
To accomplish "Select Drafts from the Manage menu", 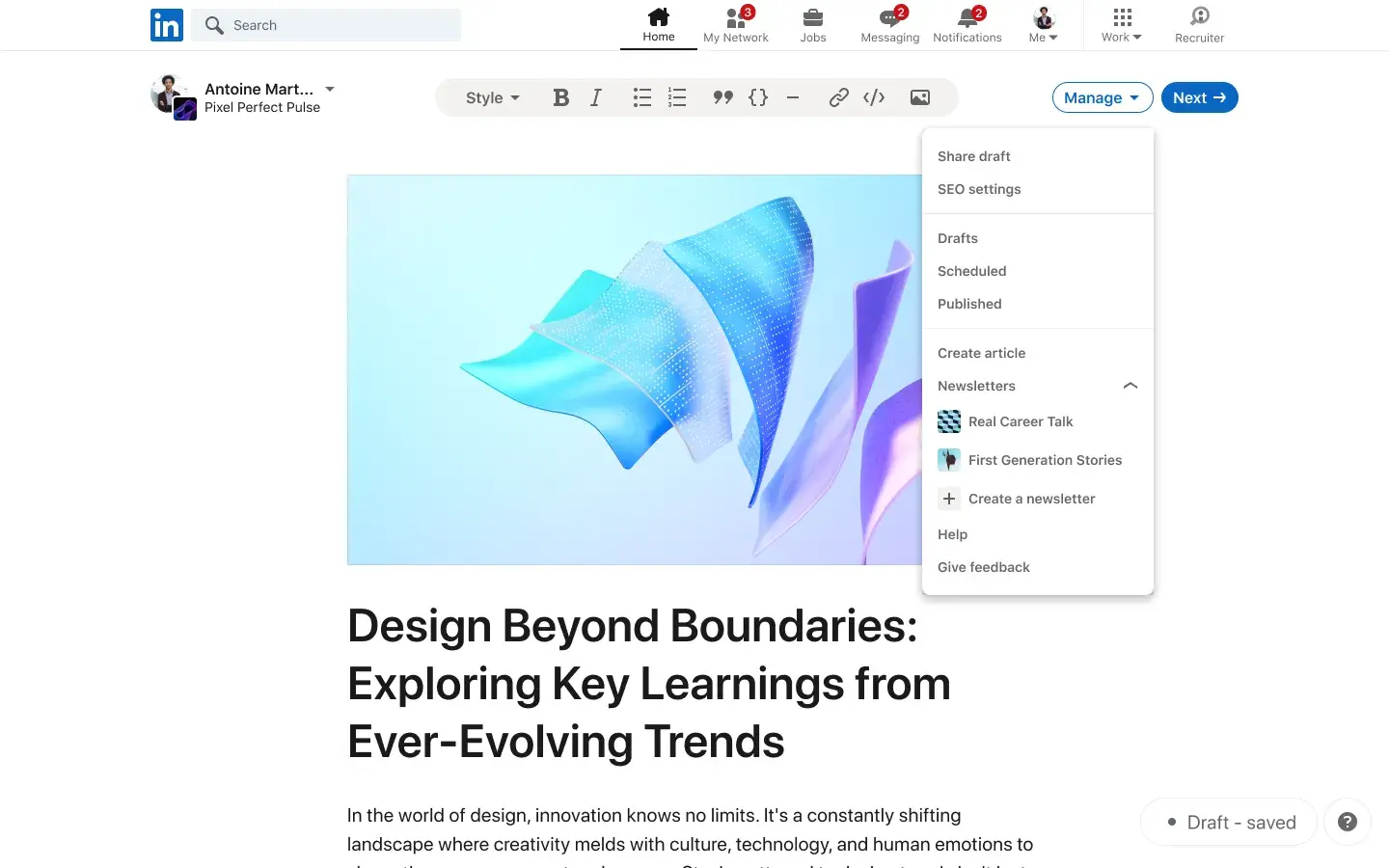I will coord(958,238).
